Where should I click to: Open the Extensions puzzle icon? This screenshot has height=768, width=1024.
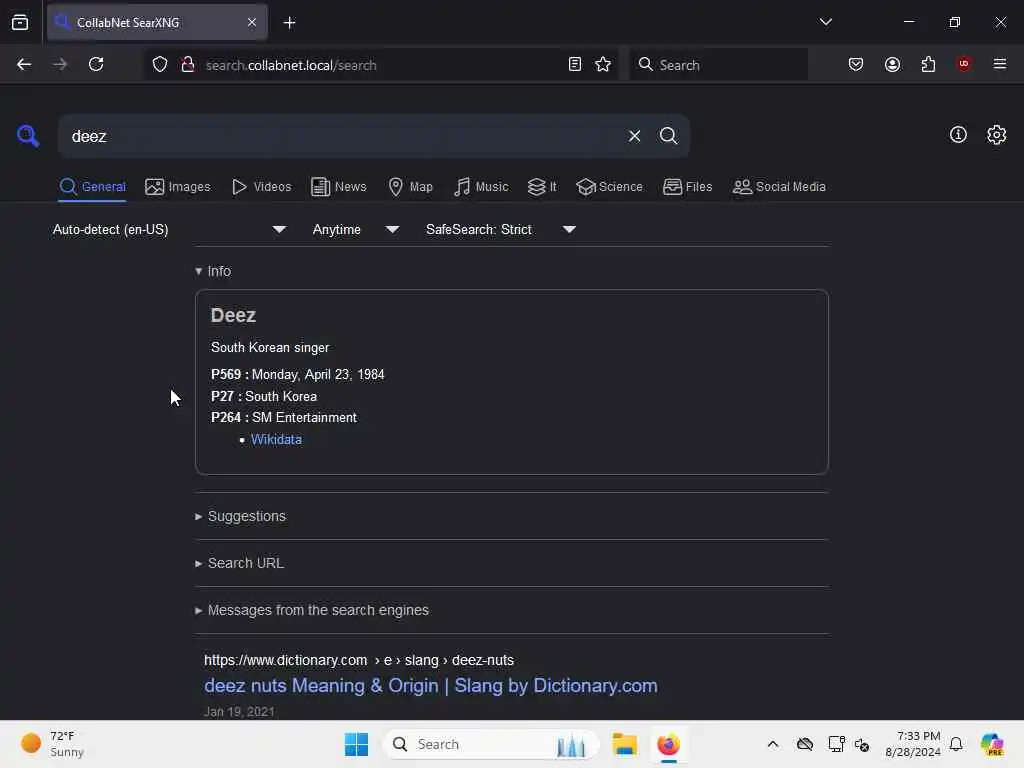[928, 64]
